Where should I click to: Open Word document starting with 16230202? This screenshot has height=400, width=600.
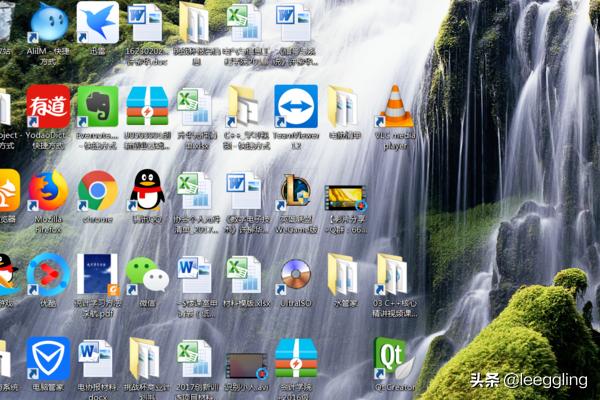pos(145,22)
